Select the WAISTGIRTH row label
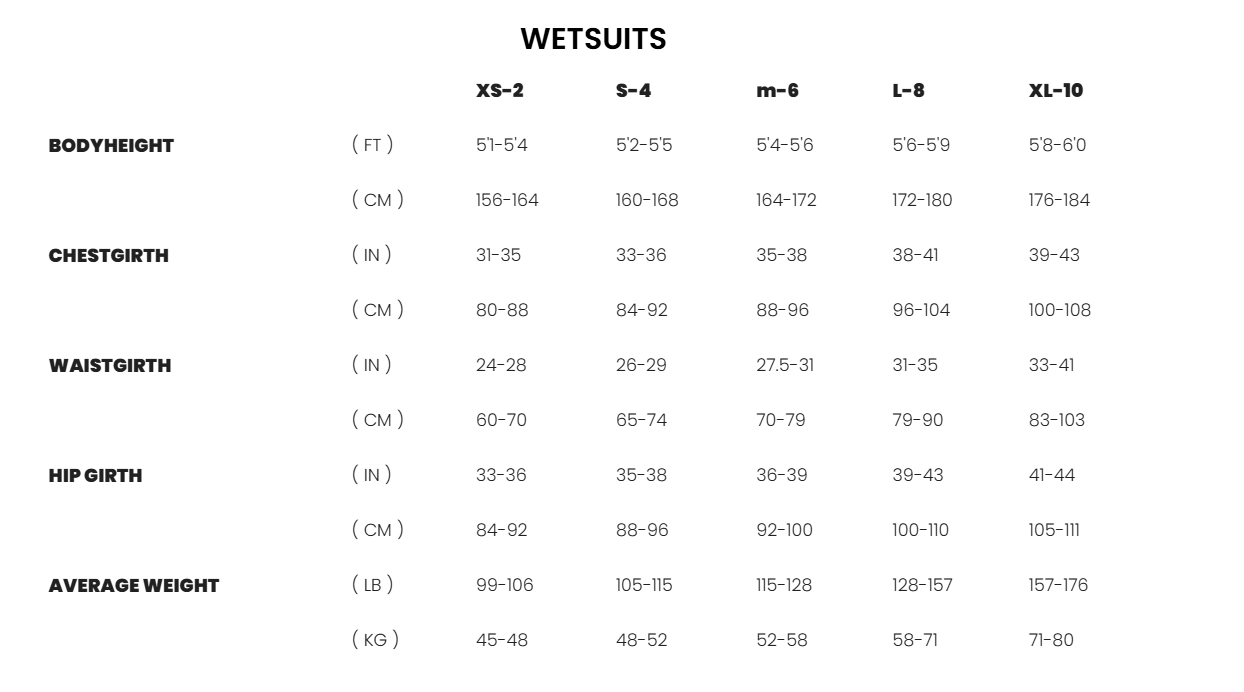Viewport: 1244px width, 692px height. (x=110, y=365)
